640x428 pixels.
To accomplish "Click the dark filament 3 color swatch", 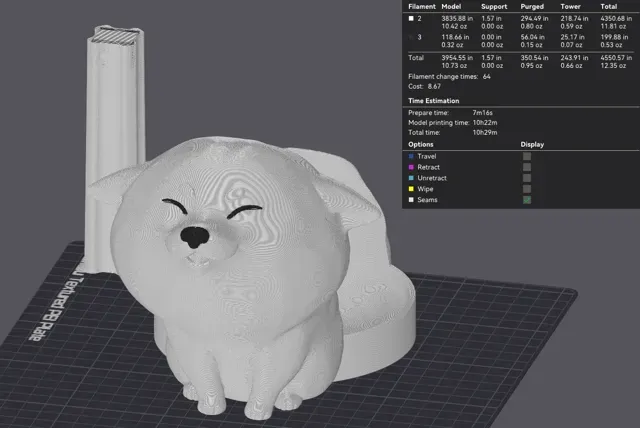I will tap(411, 37).
